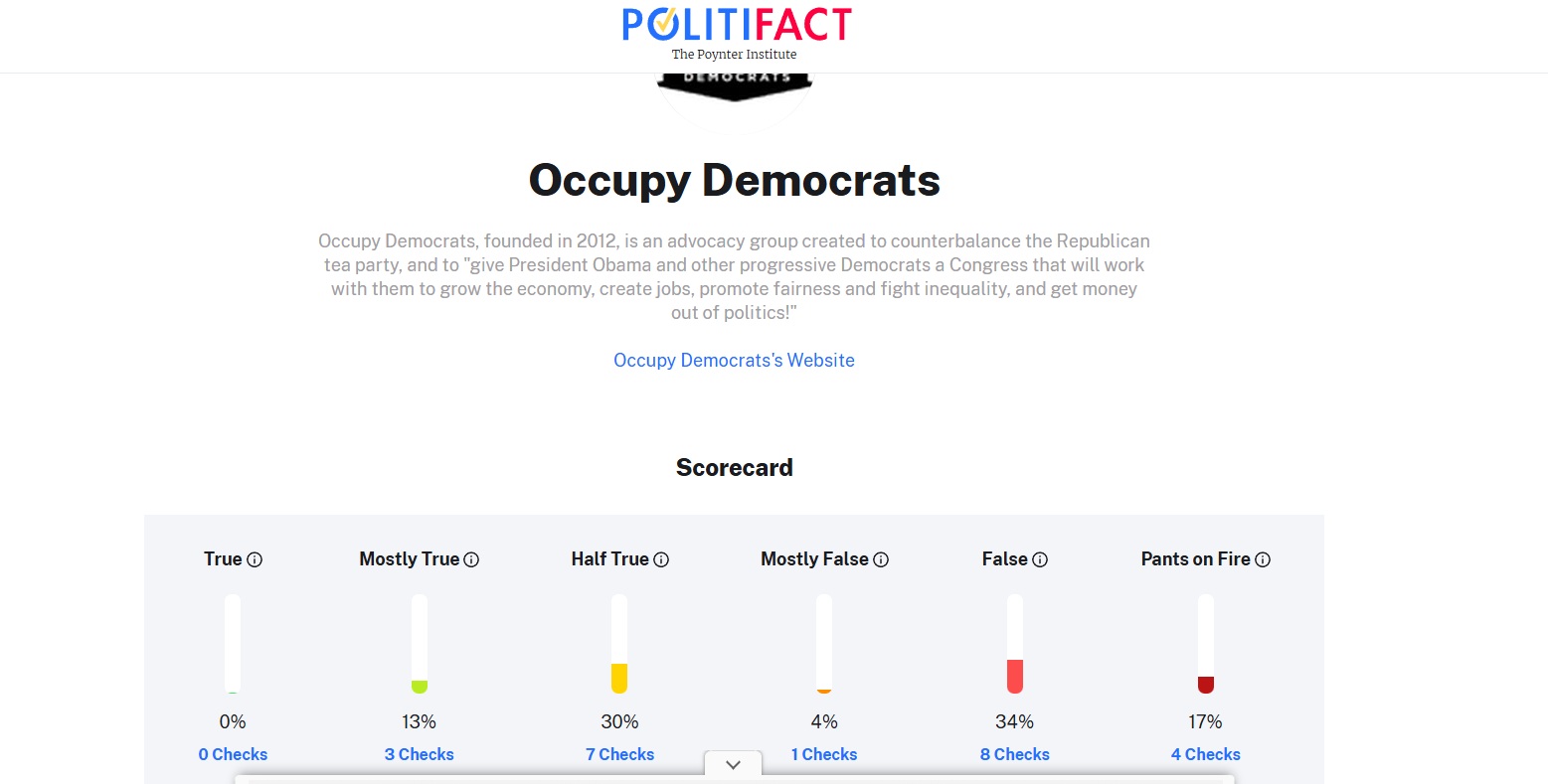Open the 1 Checks Mostly False link

click(824, 754)
